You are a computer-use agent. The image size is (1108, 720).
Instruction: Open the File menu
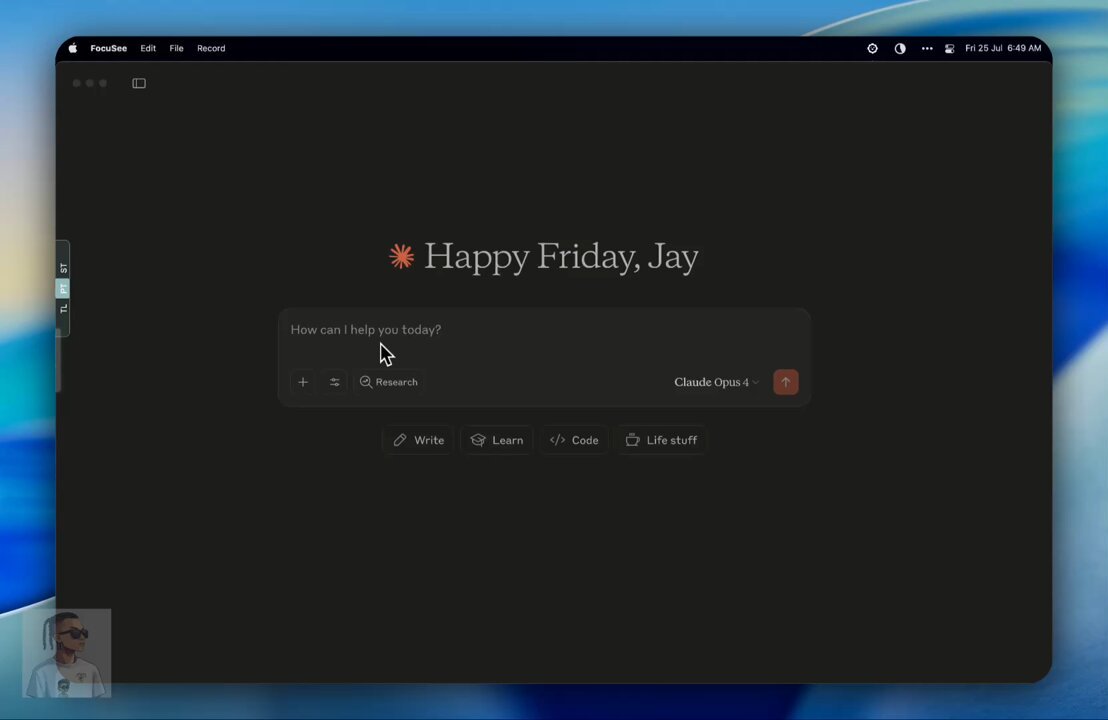pos(176,48)
